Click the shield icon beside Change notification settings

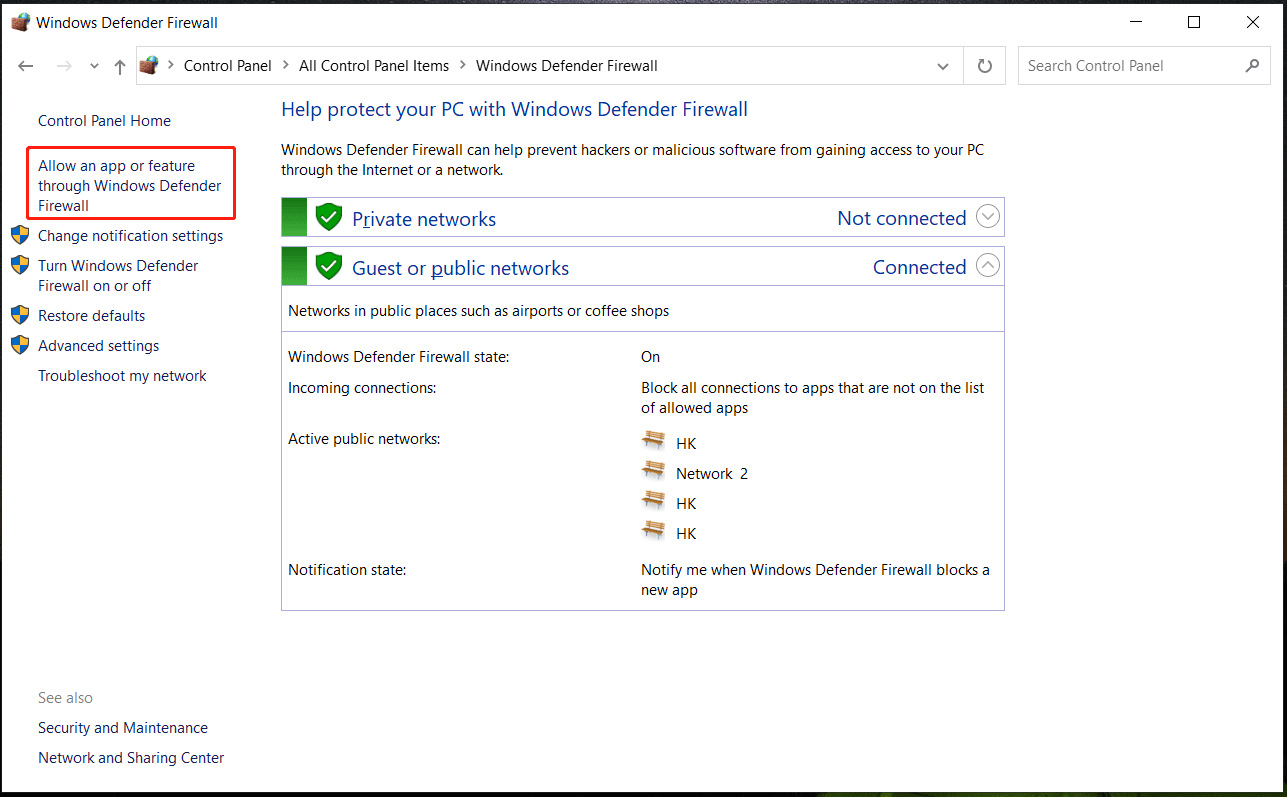(x=20, y=236)
